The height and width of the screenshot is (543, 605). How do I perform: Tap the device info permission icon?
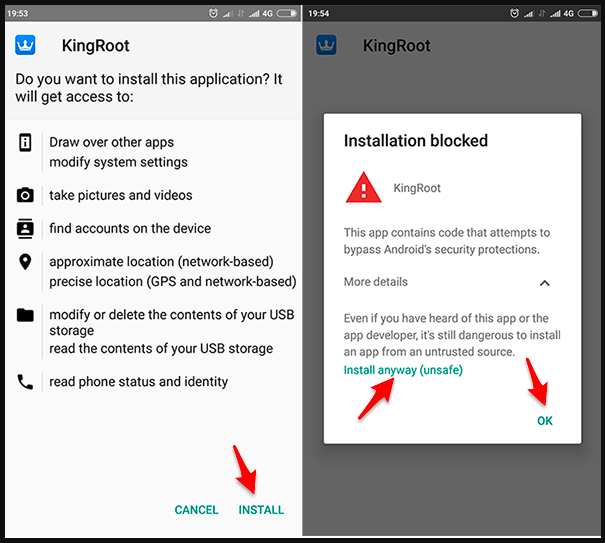pyautogui.click(x=25, y=142)
